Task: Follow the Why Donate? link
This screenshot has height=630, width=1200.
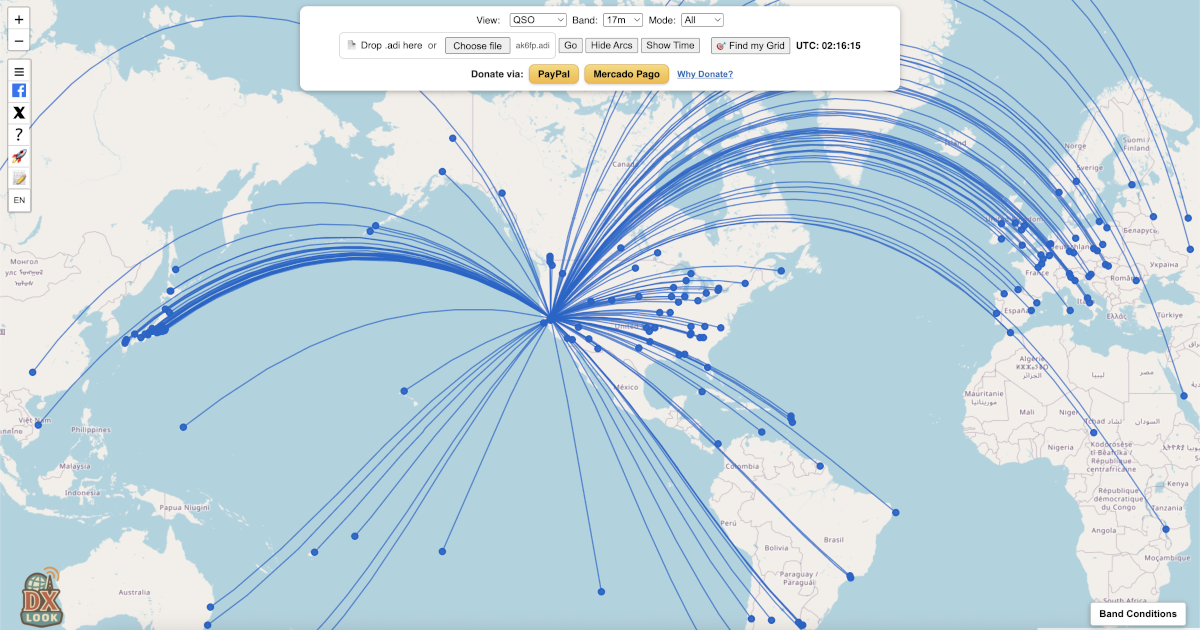Action: [x=705, y=74]
